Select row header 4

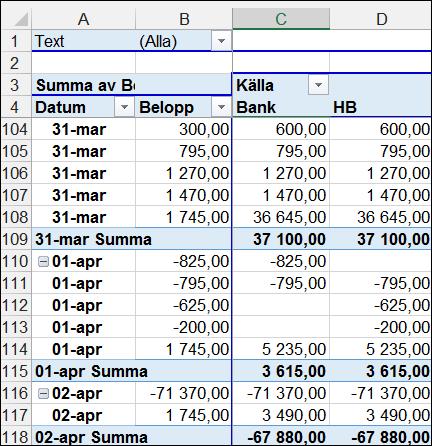(x=16, y=107)
